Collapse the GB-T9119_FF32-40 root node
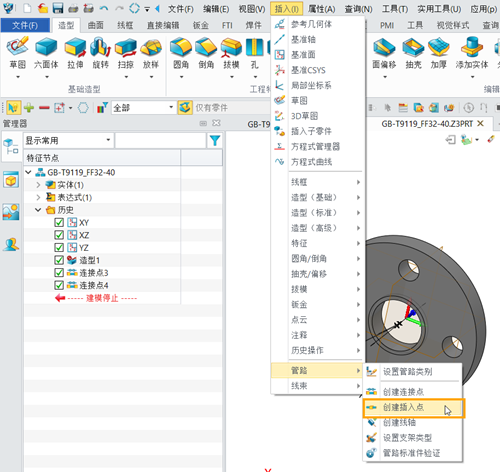Viewport: 500px width, 472px height. pos(29,172)
